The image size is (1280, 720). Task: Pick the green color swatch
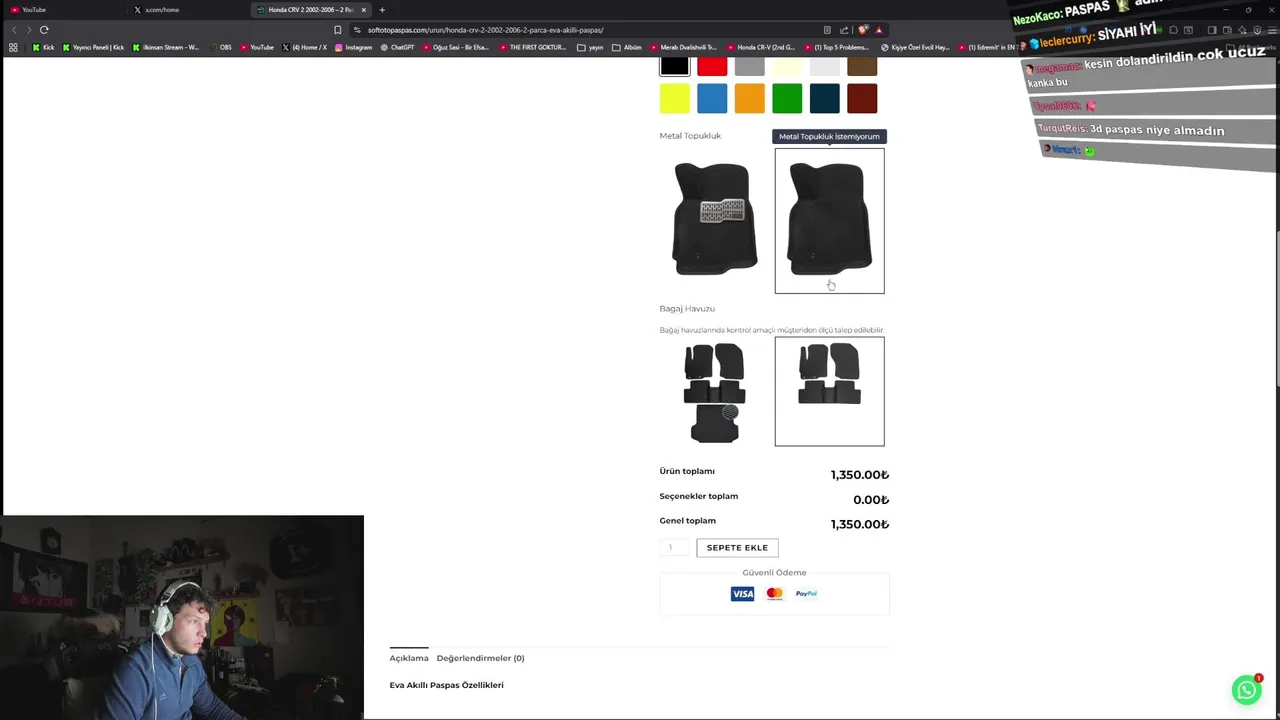(787, 98)
